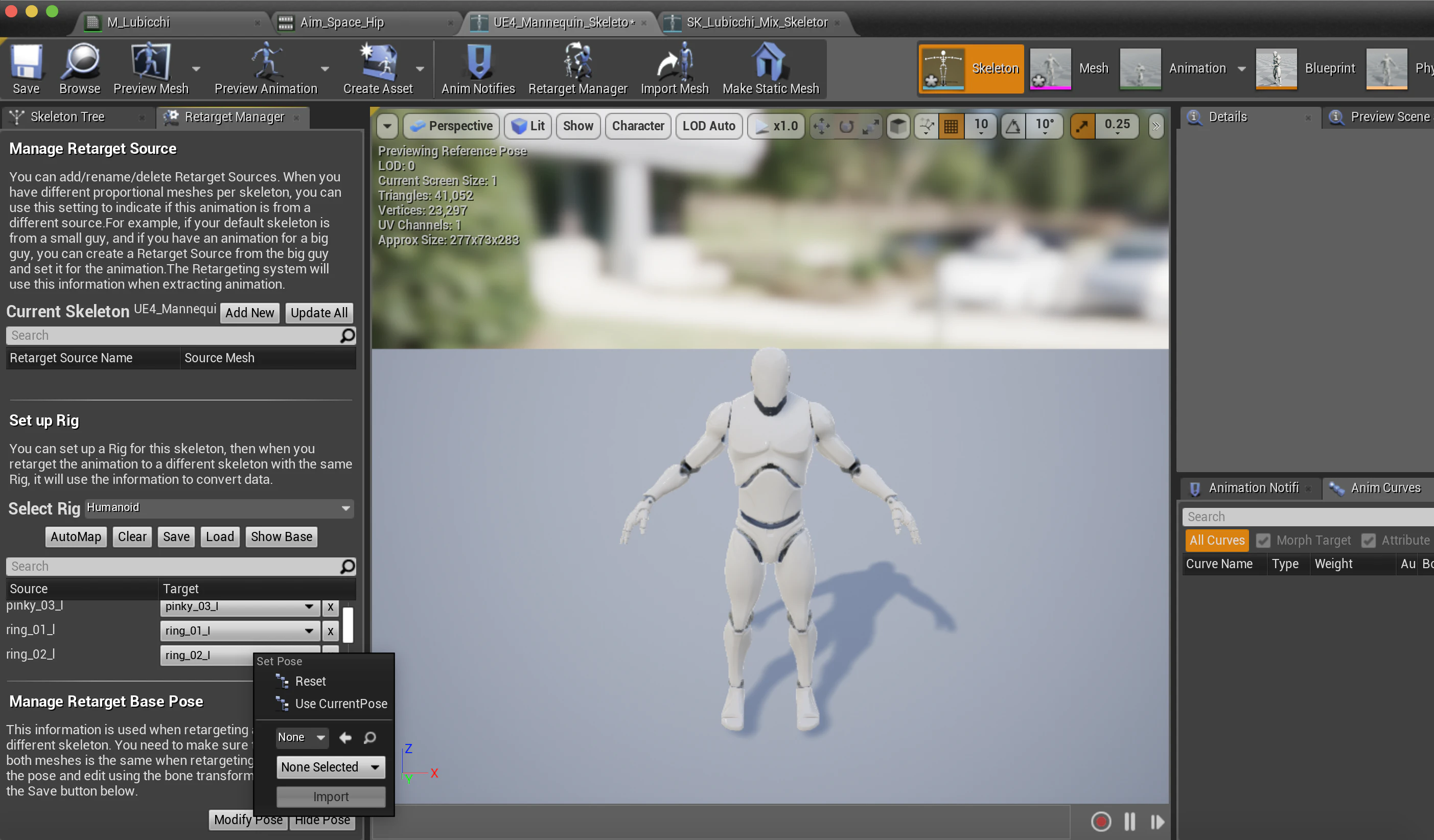The image size is (1434, 840).
Task: Switch to the Skeleton Tree tab
Action: pyautogui.click(x=67, y=116)
